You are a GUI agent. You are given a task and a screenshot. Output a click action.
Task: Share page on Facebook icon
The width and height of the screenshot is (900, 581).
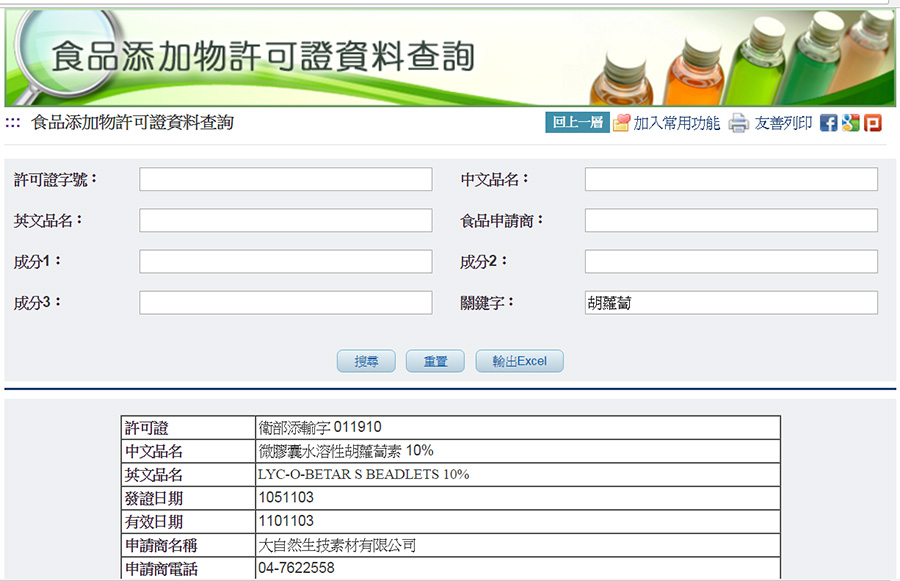828,123
